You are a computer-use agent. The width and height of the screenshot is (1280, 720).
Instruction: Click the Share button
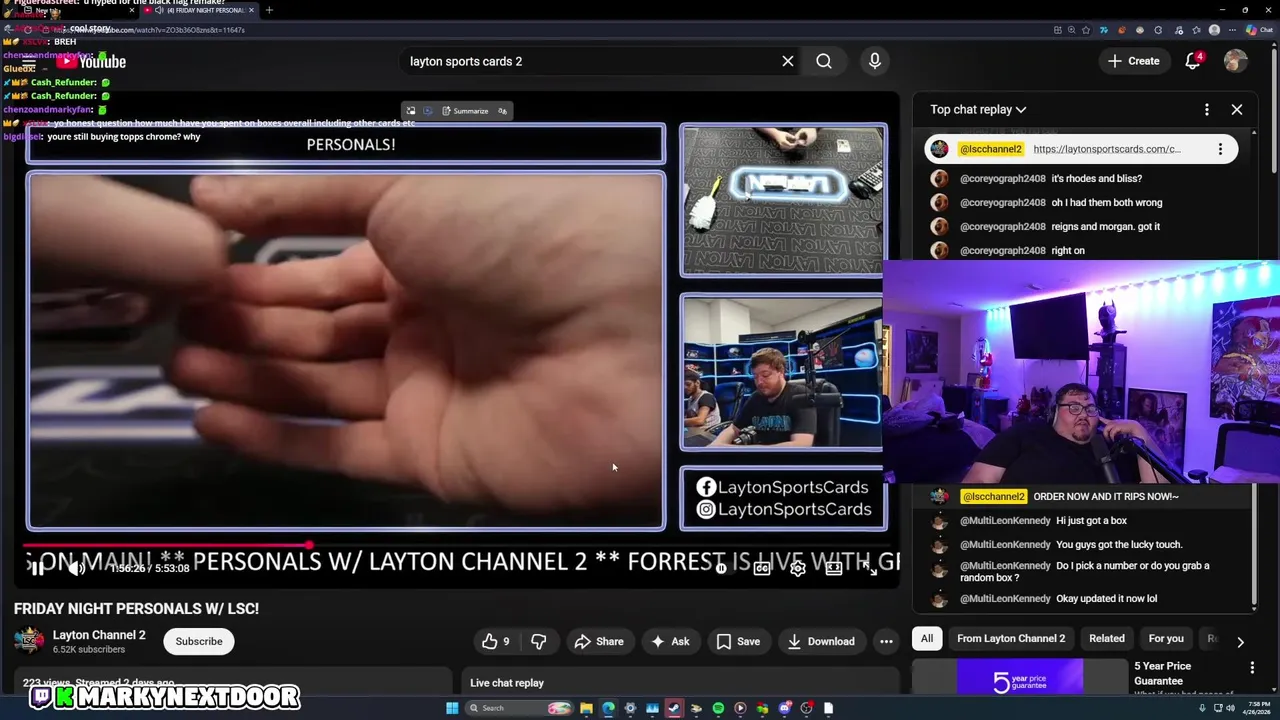(599, 641)
